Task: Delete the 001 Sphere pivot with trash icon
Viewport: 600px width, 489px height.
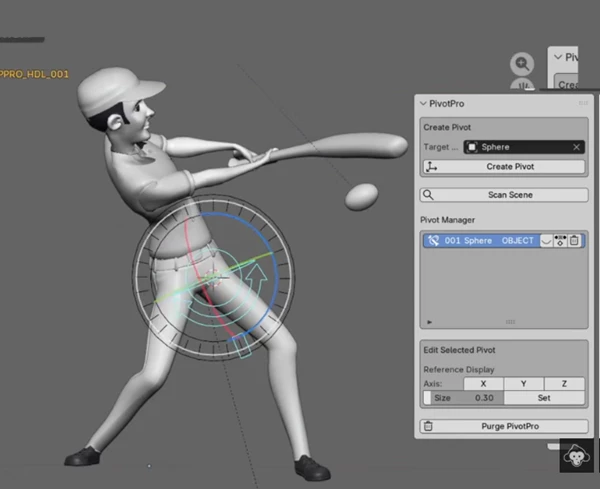Action: tap(574, 241)
